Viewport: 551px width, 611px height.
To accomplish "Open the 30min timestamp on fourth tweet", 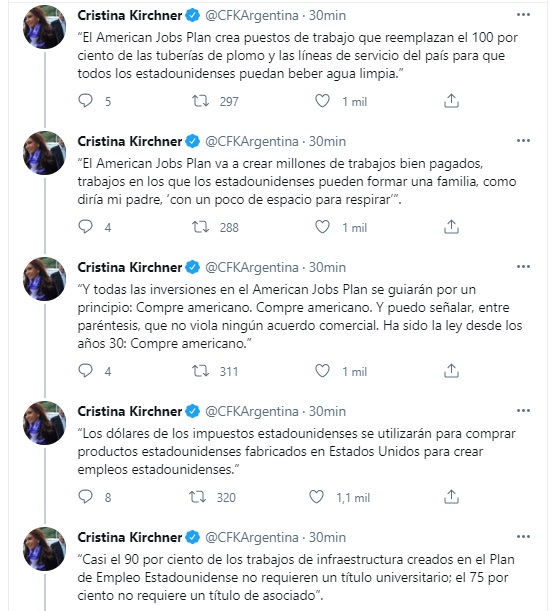I will pyautogui.click(x=327, y=411).
